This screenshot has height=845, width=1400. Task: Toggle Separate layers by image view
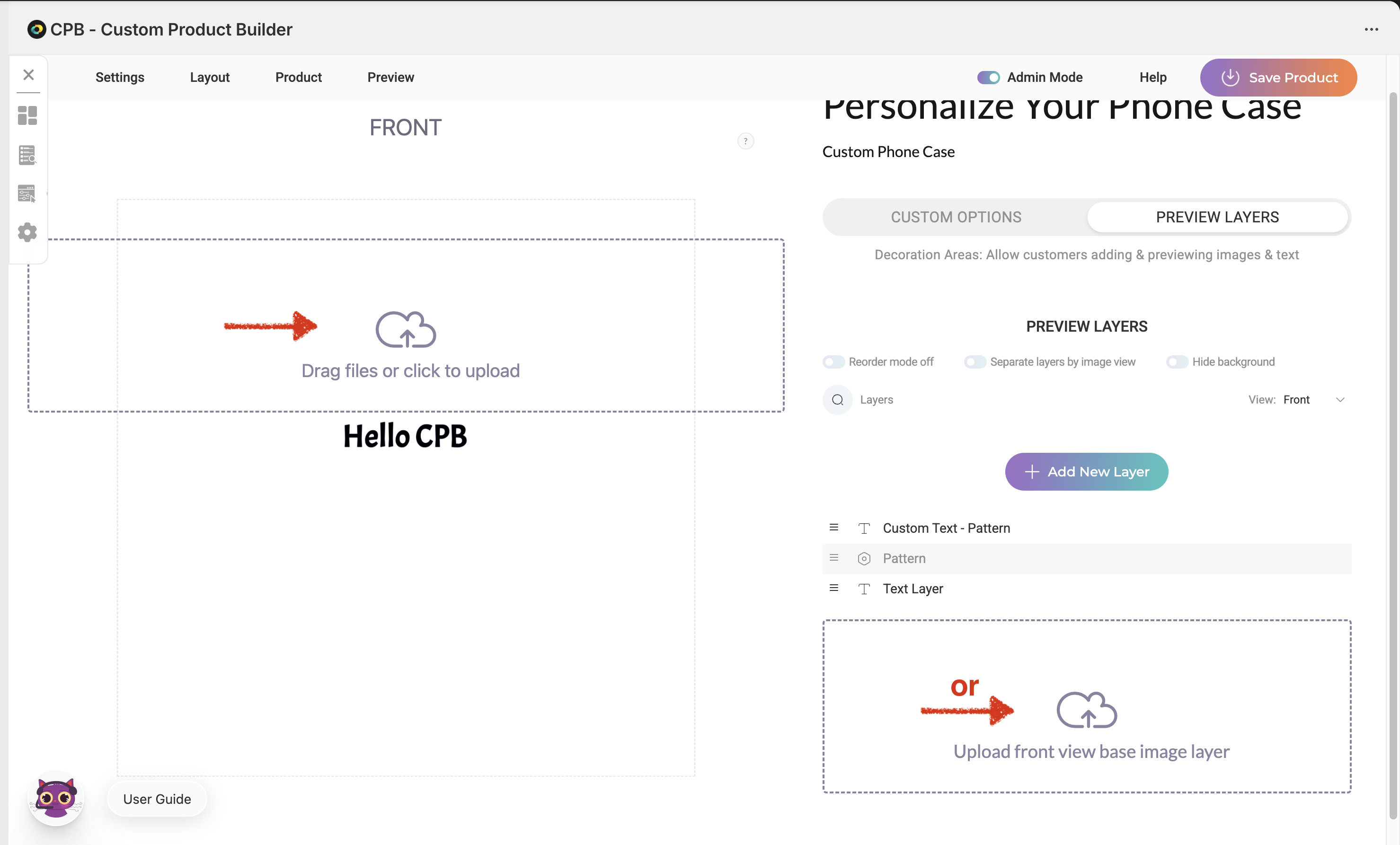coord(975,362)
